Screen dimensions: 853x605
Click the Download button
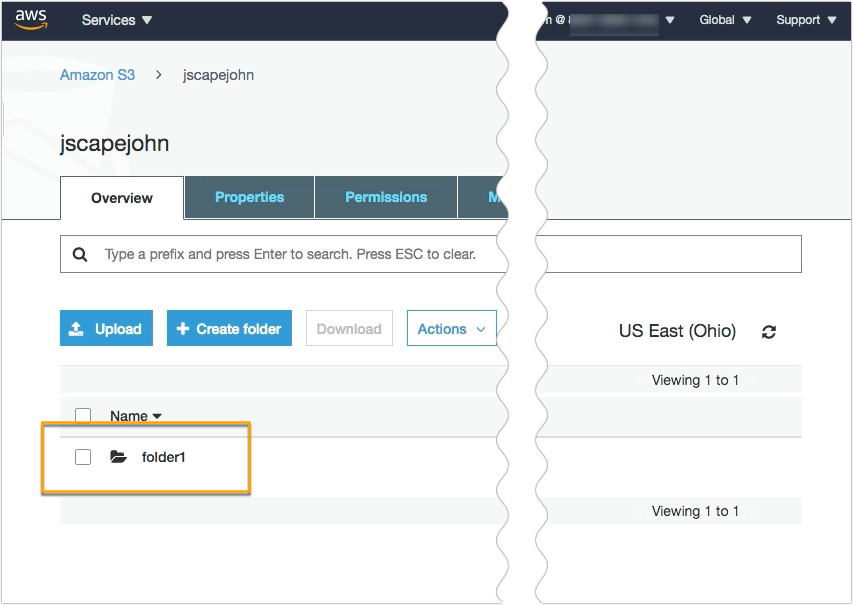[349, 329]
